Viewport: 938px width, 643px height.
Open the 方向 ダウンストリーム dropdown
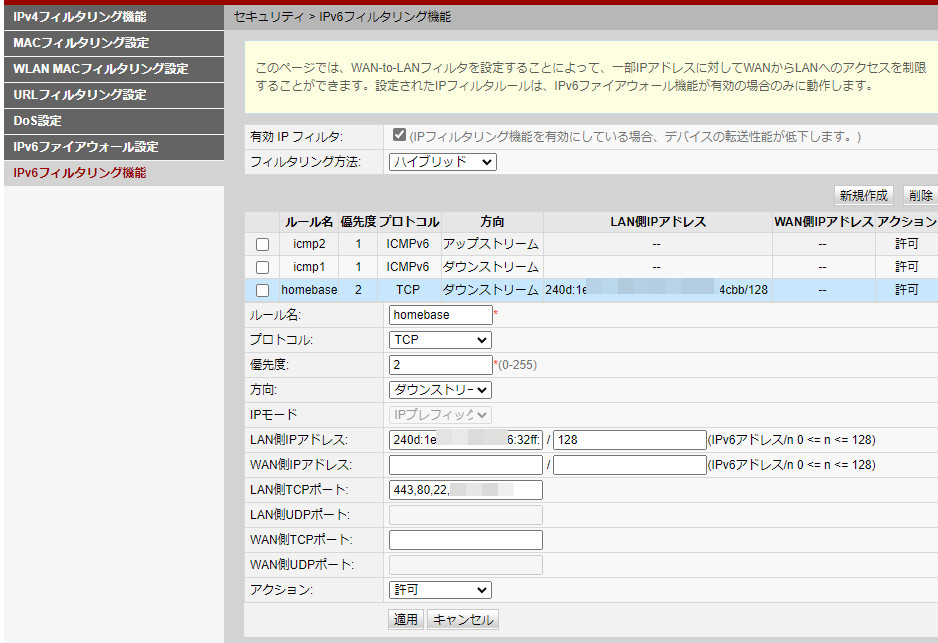(x=440, y=390)
